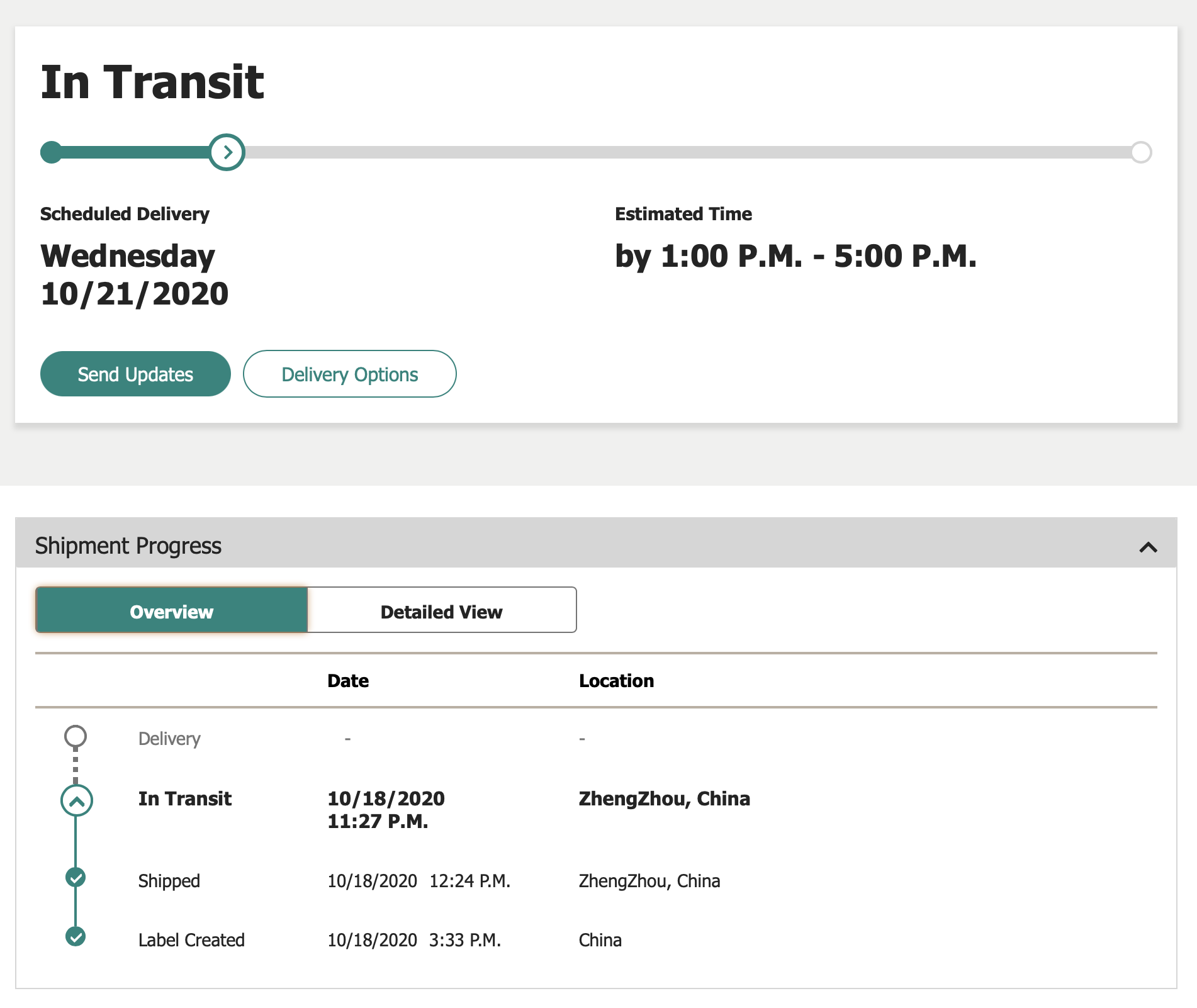Open Delivery Options
This screenshot has height=1008, width=1197.
[x=350, y=374]
